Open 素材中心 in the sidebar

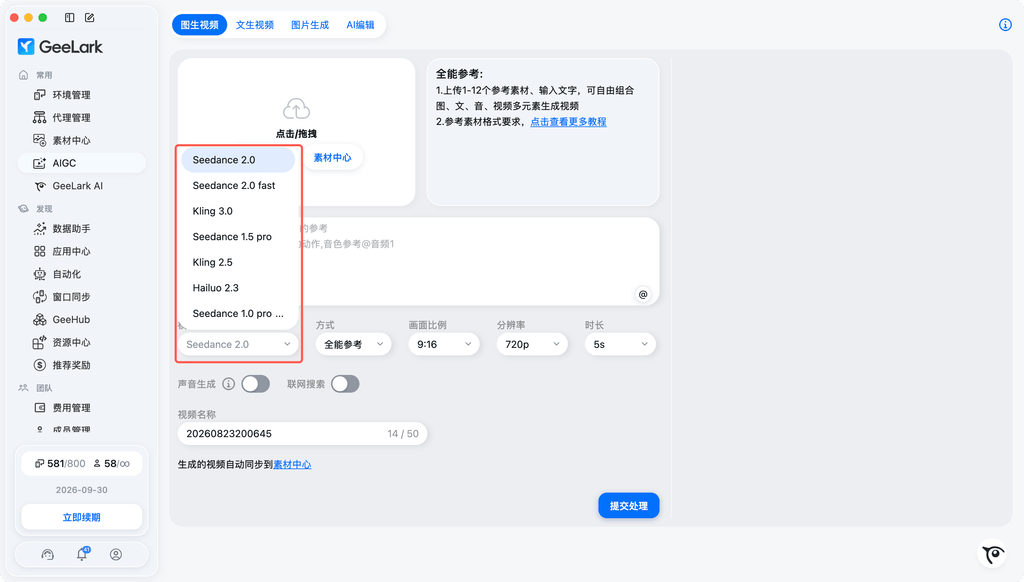click(82, 140)
